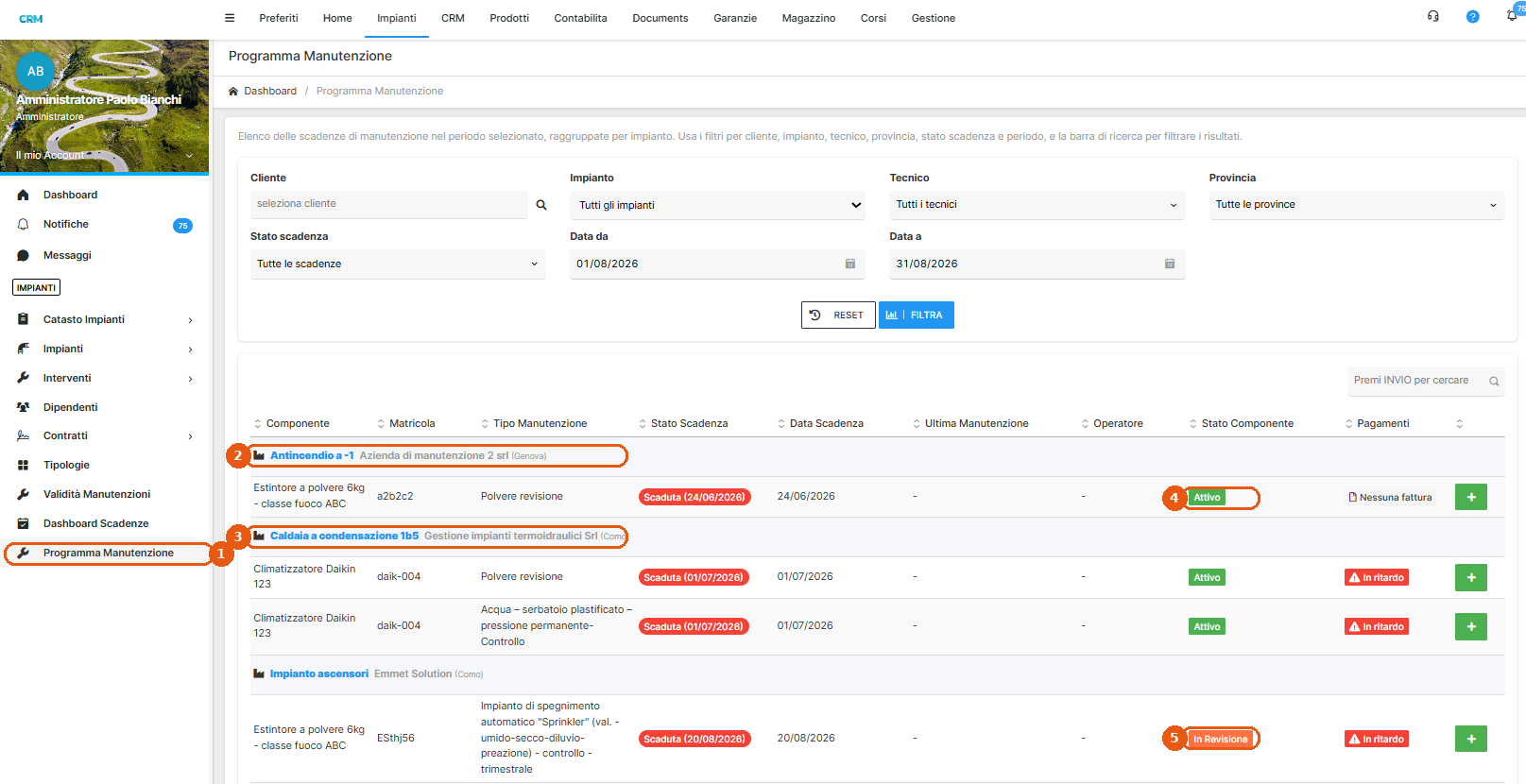
Task: Sort by Data Scadenza column
Action: click(820, 424)
